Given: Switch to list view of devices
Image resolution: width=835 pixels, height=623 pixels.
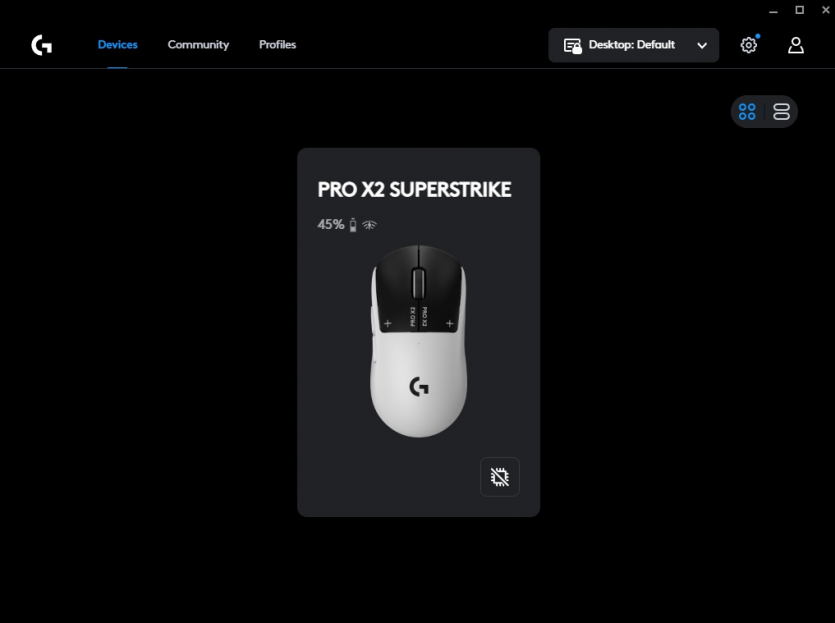Looking at the screenshot, I should 781,112.
